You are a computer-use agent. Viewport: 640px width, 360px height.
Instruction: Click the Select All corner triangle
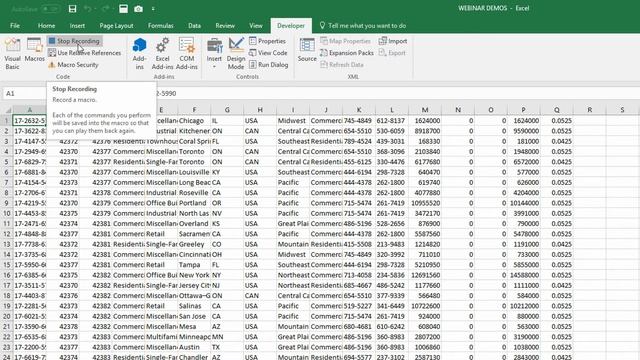coord(7,110)
